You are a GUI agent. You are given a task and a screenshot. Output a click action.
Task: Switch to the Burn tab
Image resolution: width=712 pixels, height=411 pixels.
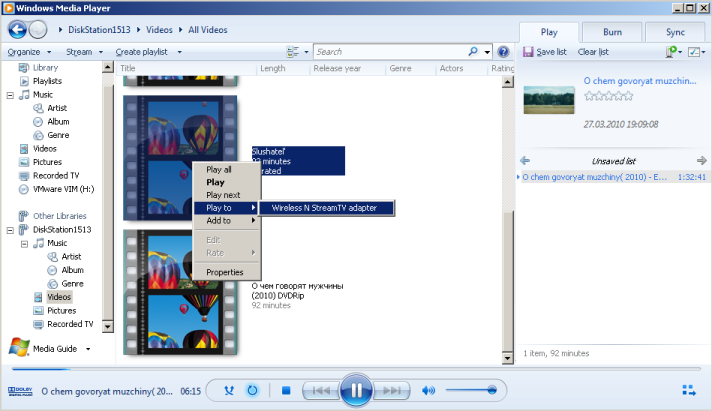coord(612,32)
